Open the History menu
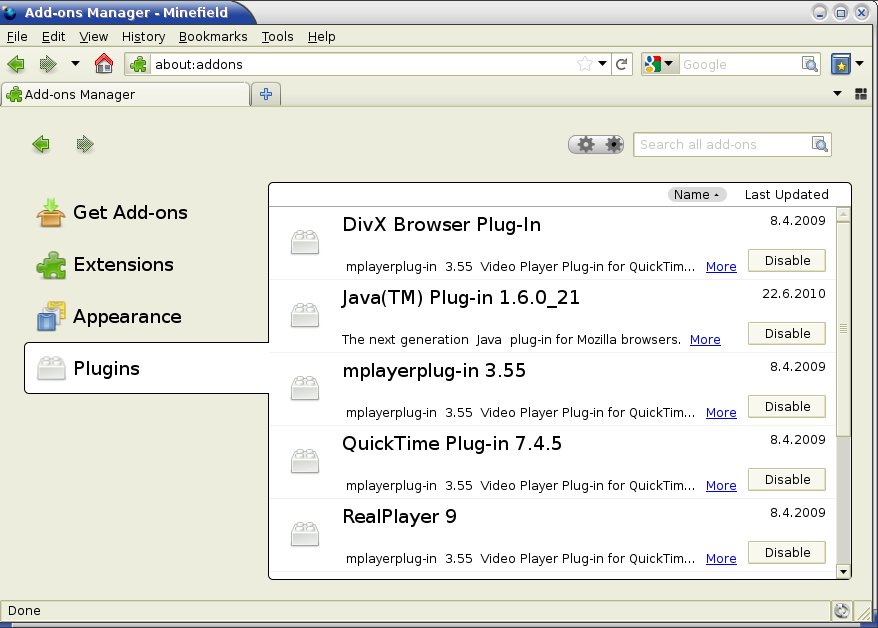 coord(143,36)
